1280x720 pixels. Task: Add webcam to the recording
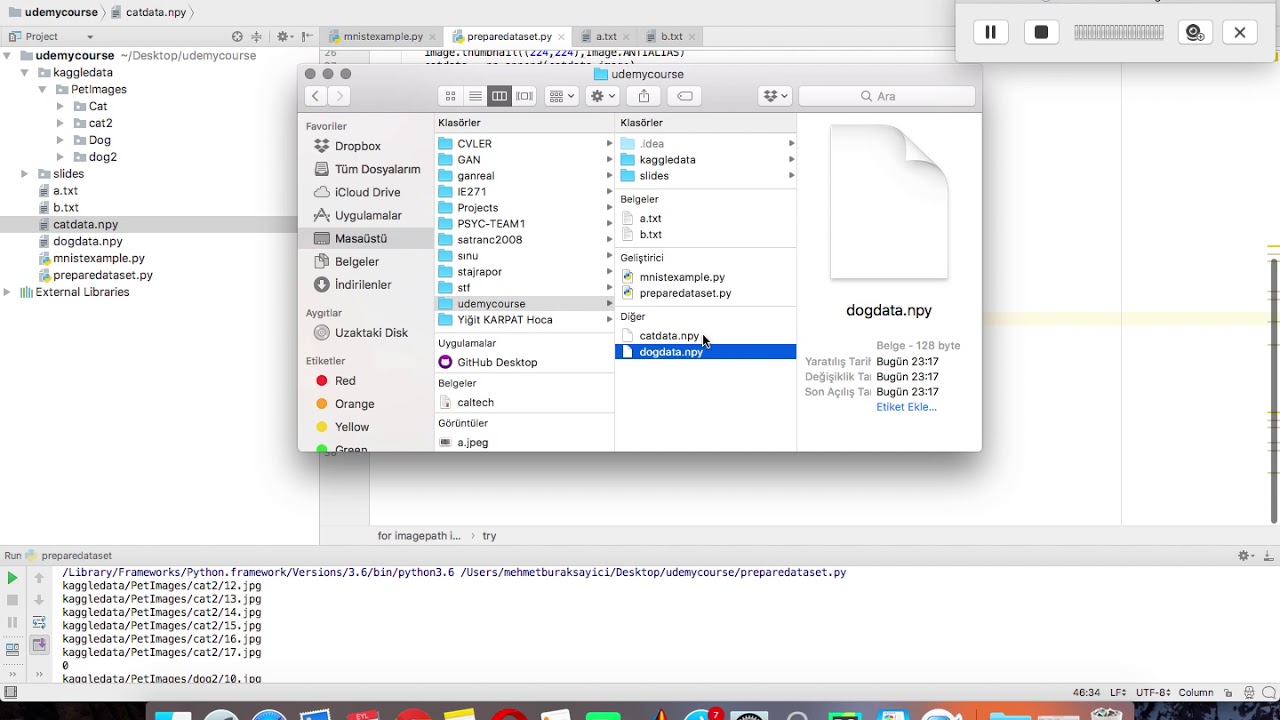point(1194,32)
